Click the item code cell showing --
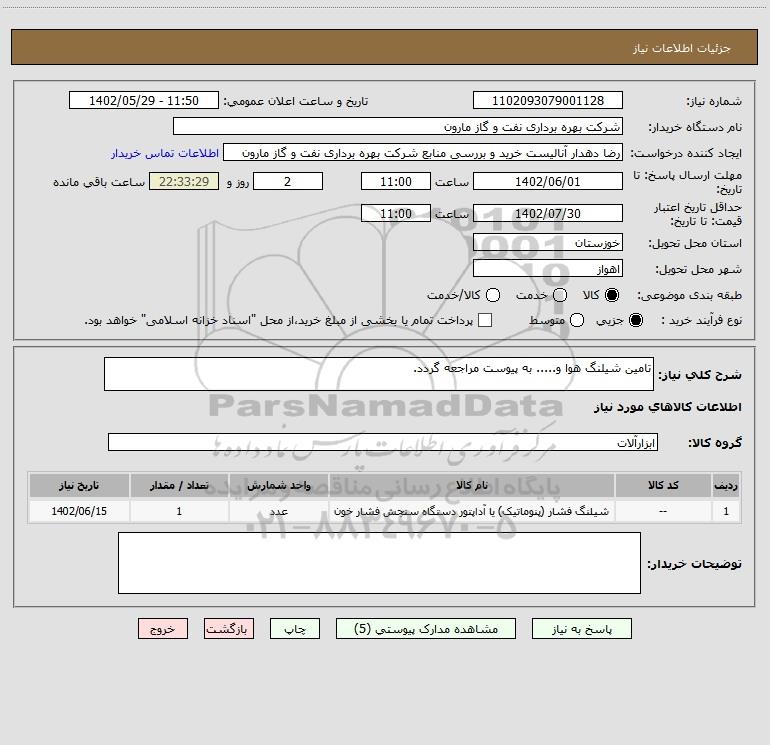 (x=663, y=511)
